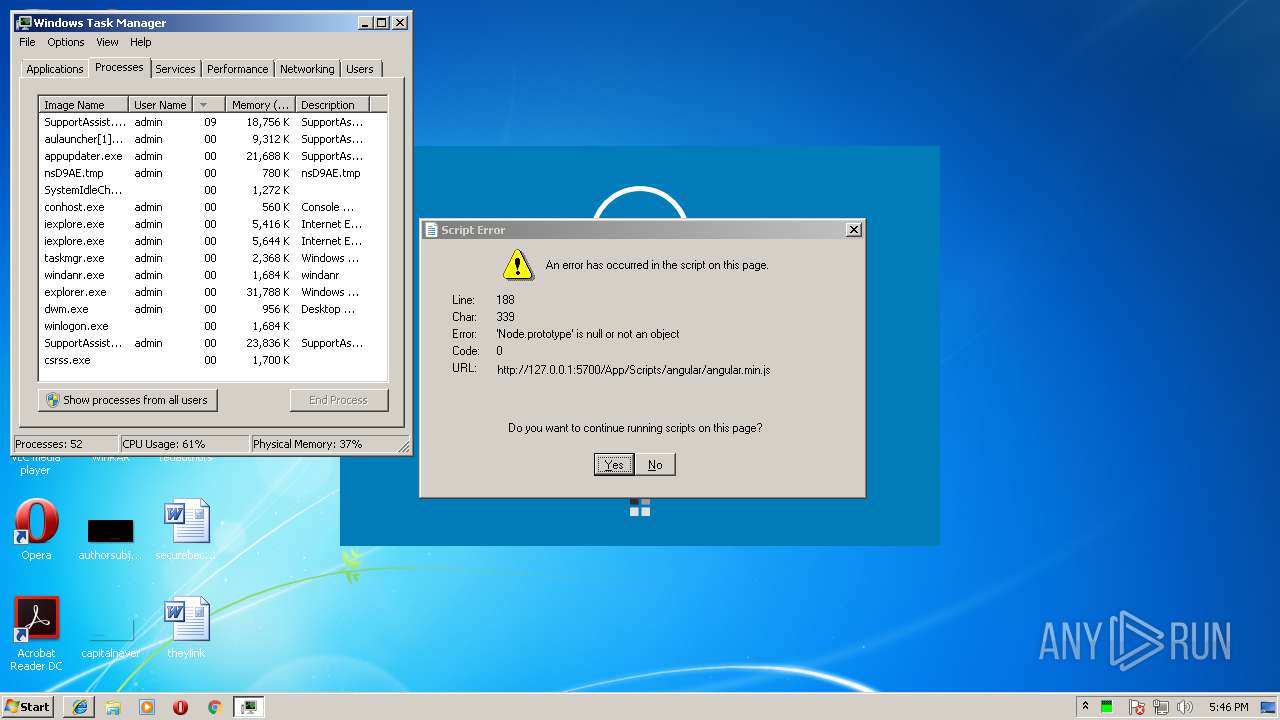The height and width of the screenshot is (720, 1280).
Task: Open Chrome from the taskbar
Action: [x=214, y=706]
